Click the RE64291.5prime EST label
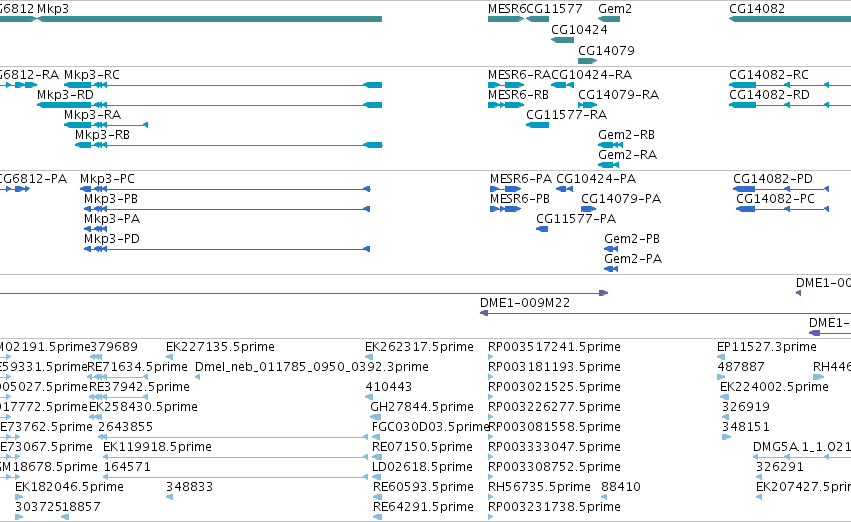 (423, 508)
